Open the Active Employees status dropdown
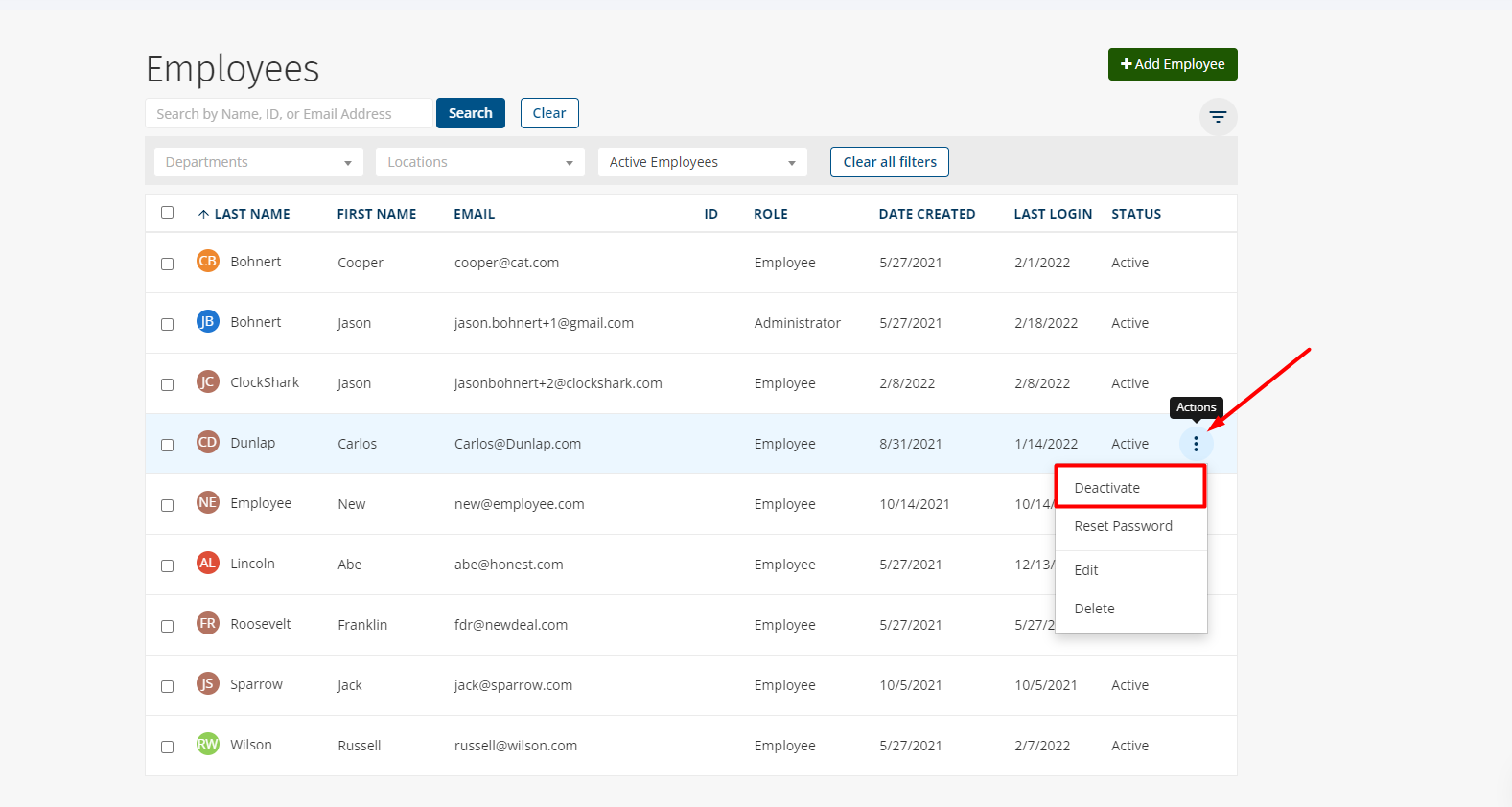The image size is (1512, 807). pyautogui.click(x=702, y=162)
